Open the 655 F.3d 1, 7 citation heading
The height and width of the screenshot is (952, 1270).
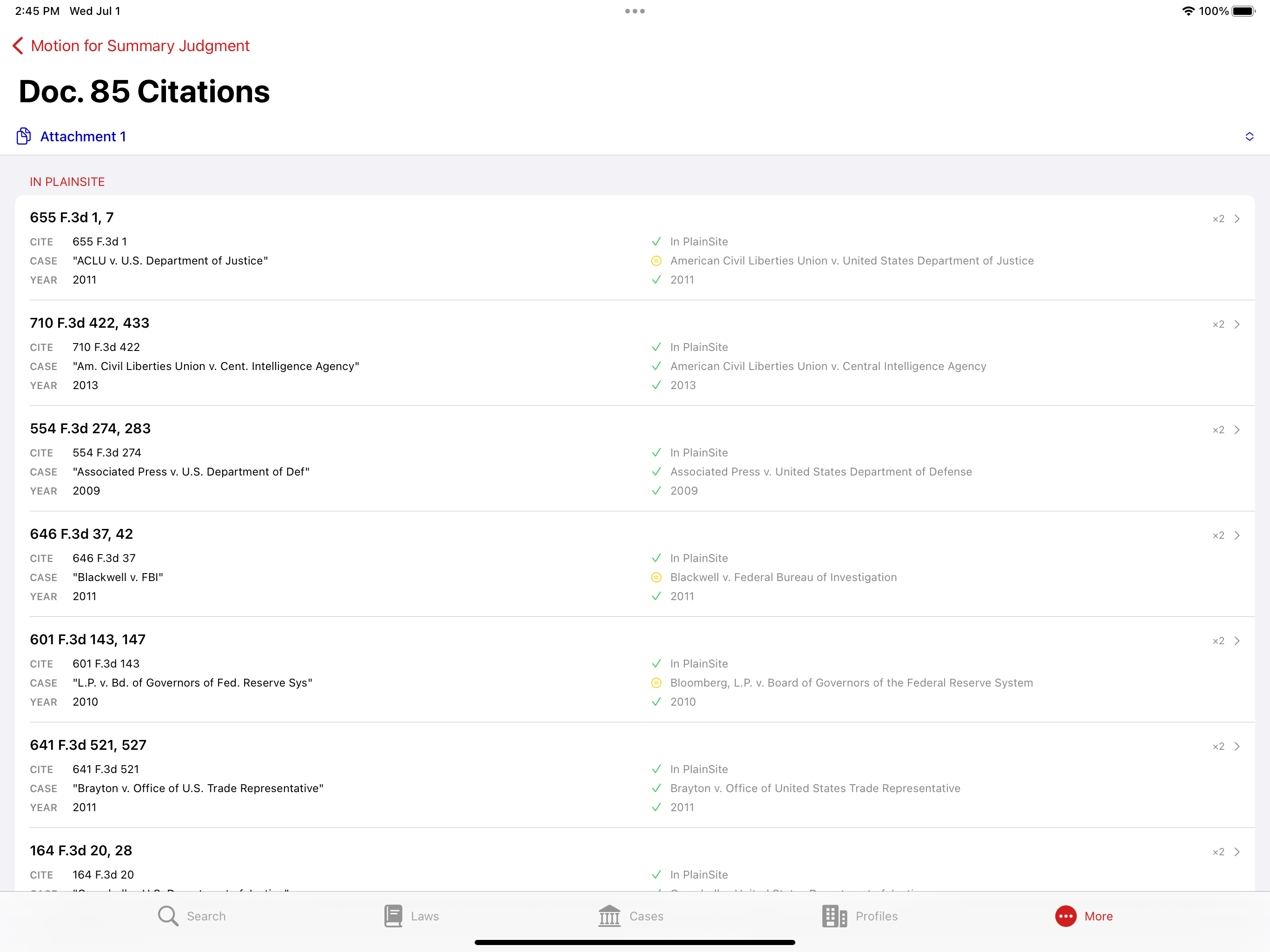click(x=72, y=218)
